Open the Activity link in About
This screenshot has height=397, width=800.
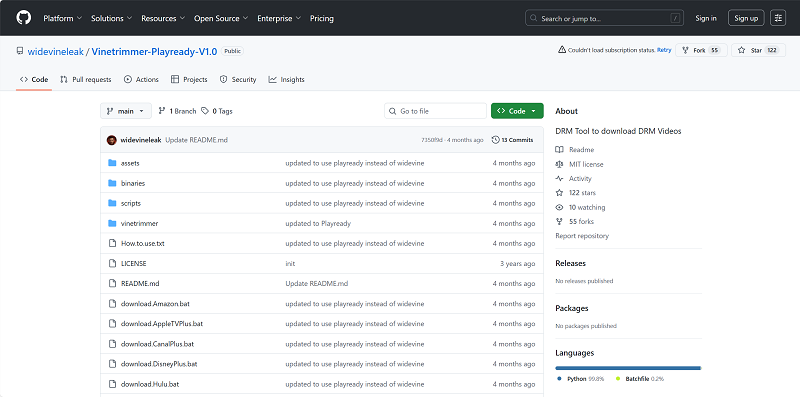coord(573,179)
